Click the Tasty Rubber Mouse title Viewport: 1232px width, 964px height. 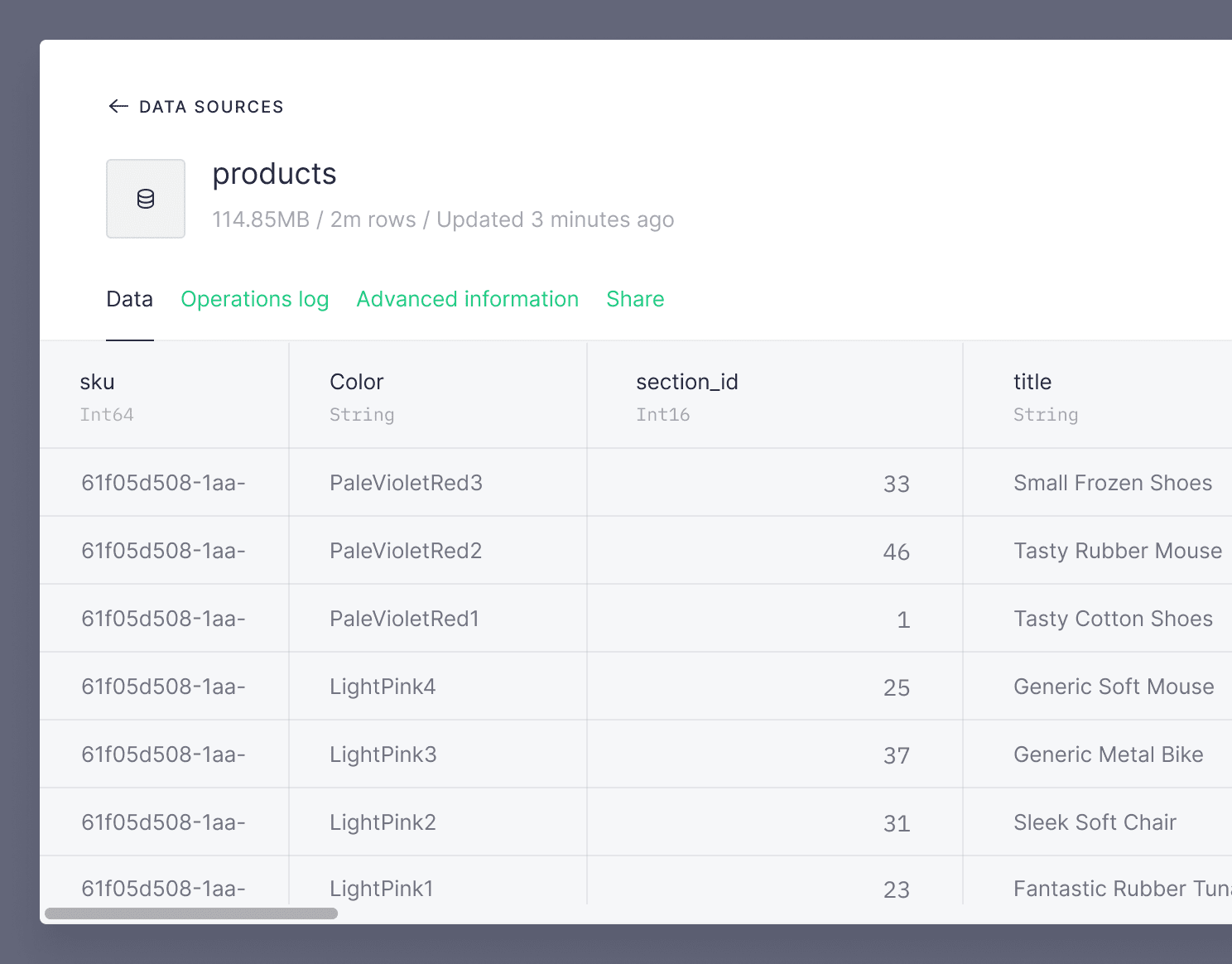[x=1118, y=551]
